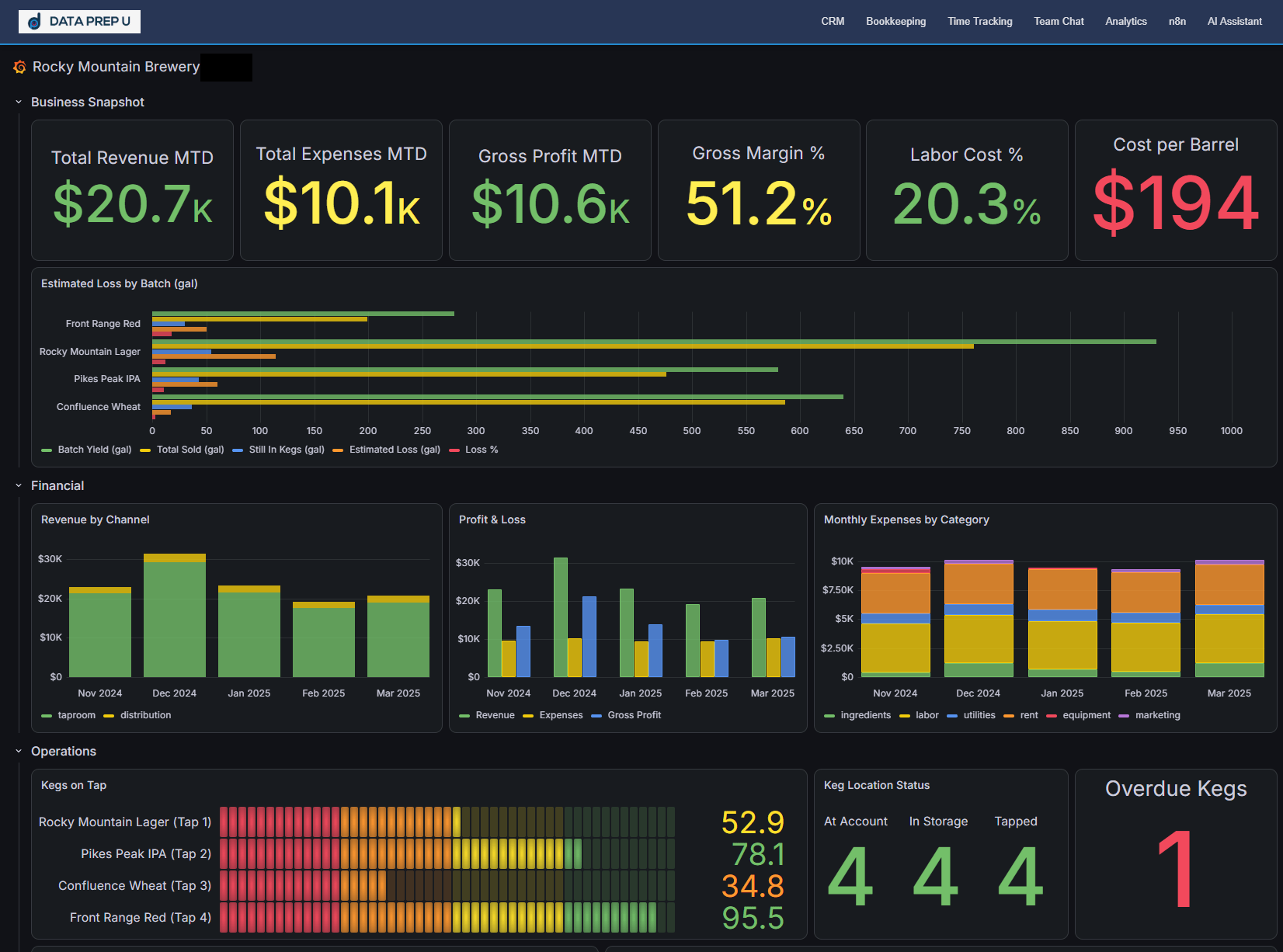Toggle Batch Yield (gal) legend series

pyautogui.click(x=95, y=450)
